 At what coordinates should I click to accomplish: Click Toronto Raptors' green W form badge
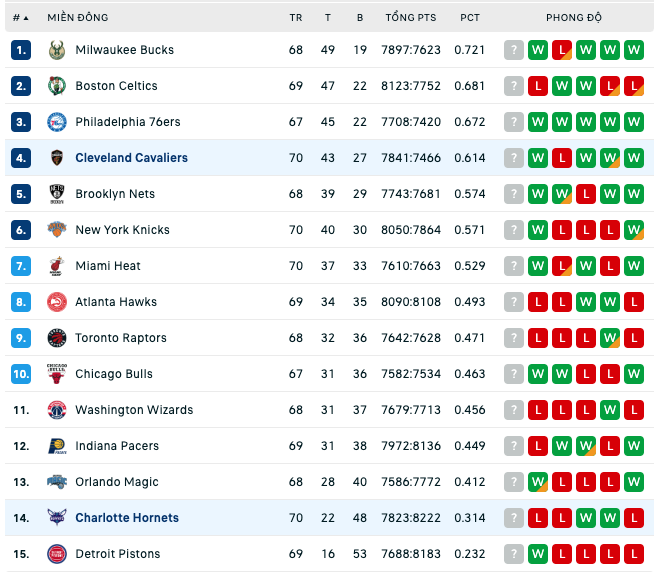(610, 338)
